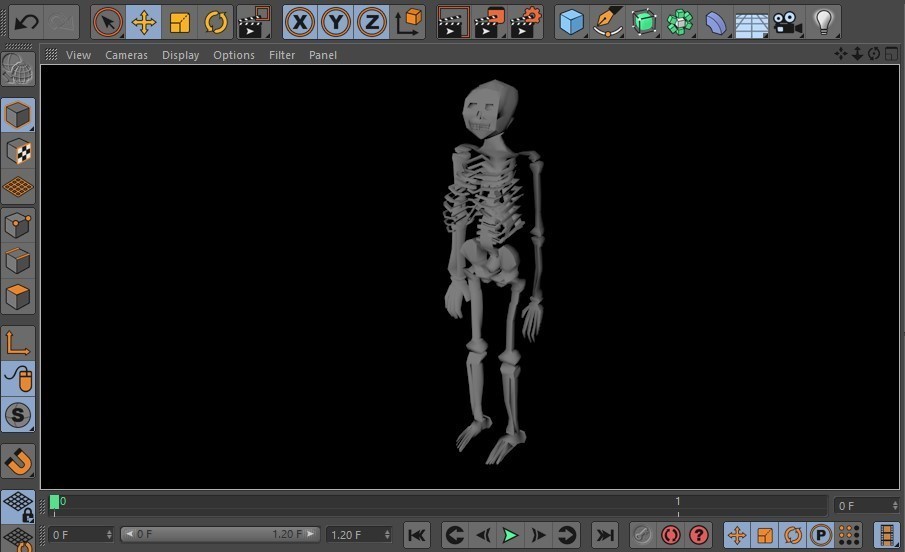Toggle the Z axis lock
This screenshot has width=905, height=552.
[x=372, y=22]
